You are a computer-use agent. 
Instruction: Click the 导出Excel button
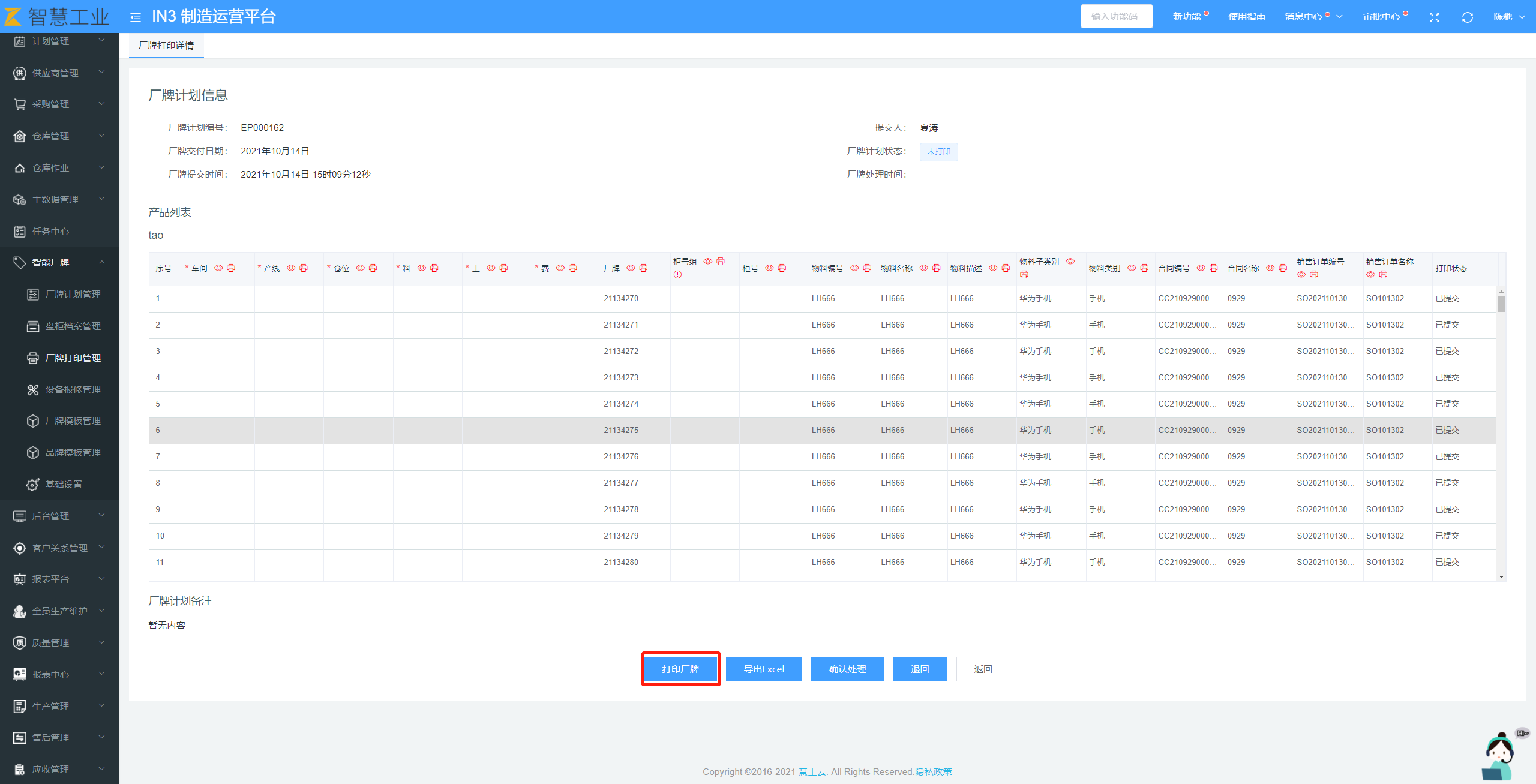pos(764,669)
